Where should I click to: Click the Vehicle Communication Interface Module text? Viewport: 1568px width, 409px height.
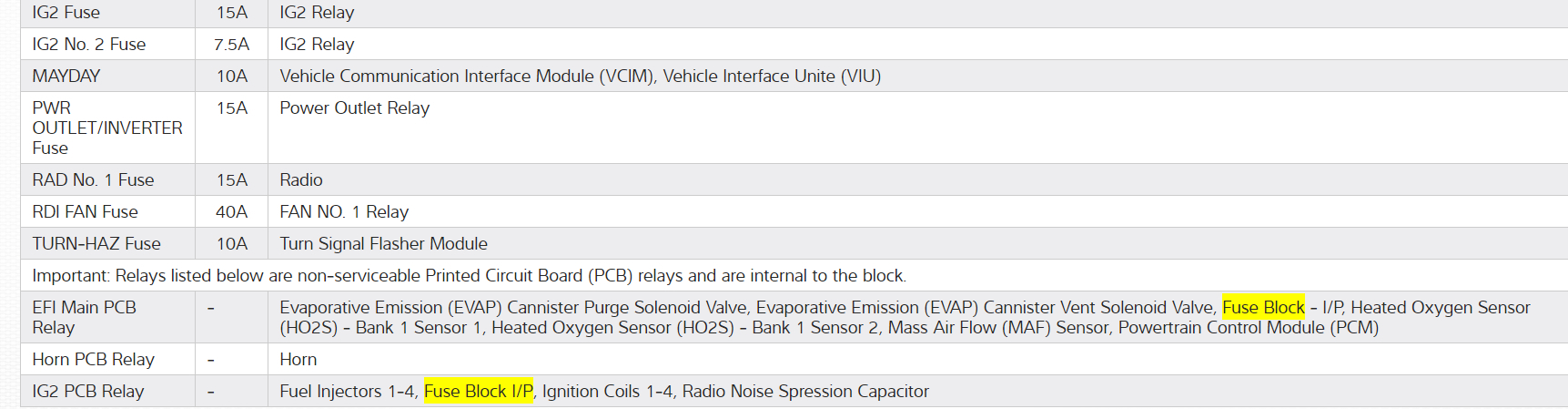coord(467,77)
